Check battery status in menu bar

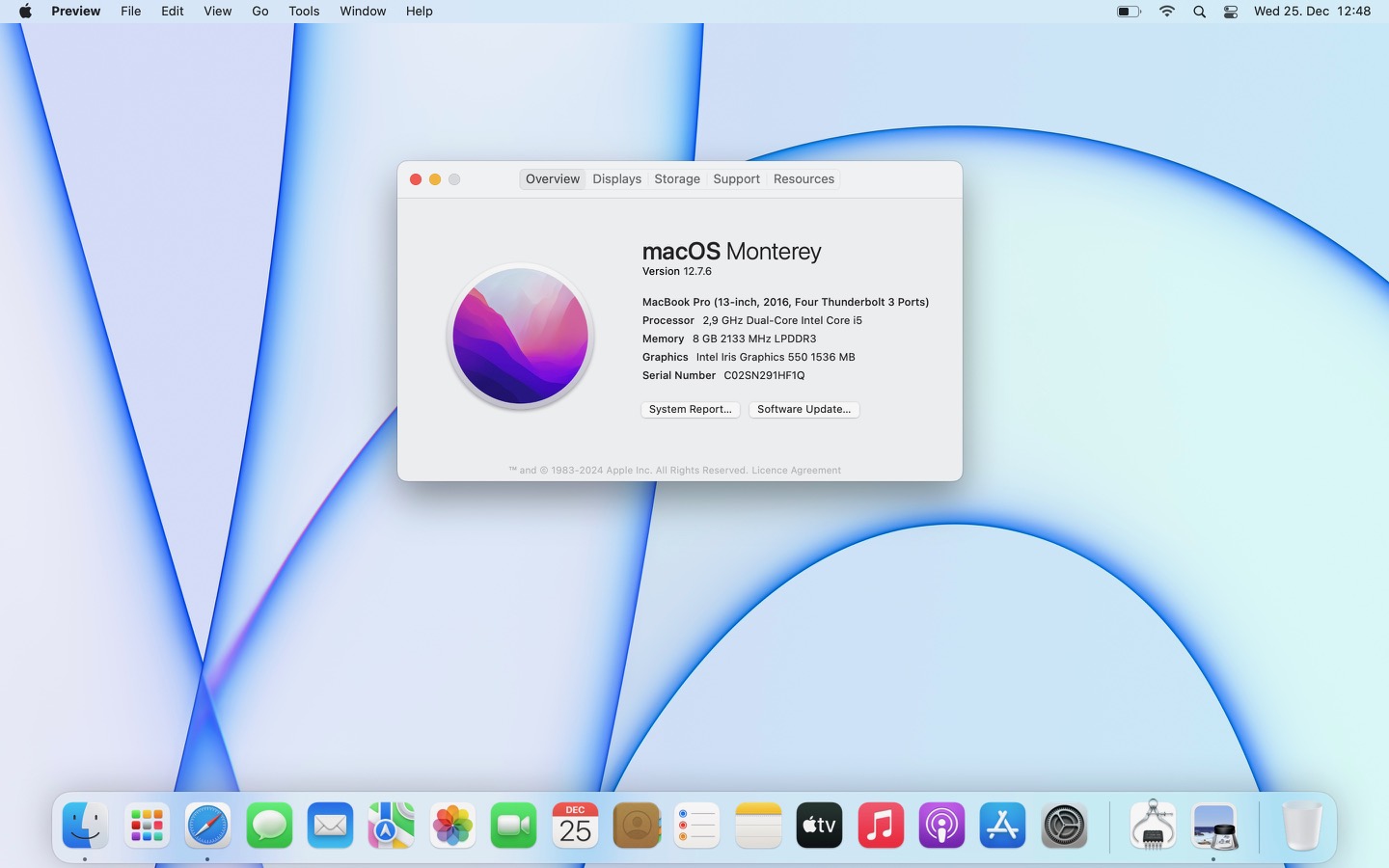(x=1129, y=12)
